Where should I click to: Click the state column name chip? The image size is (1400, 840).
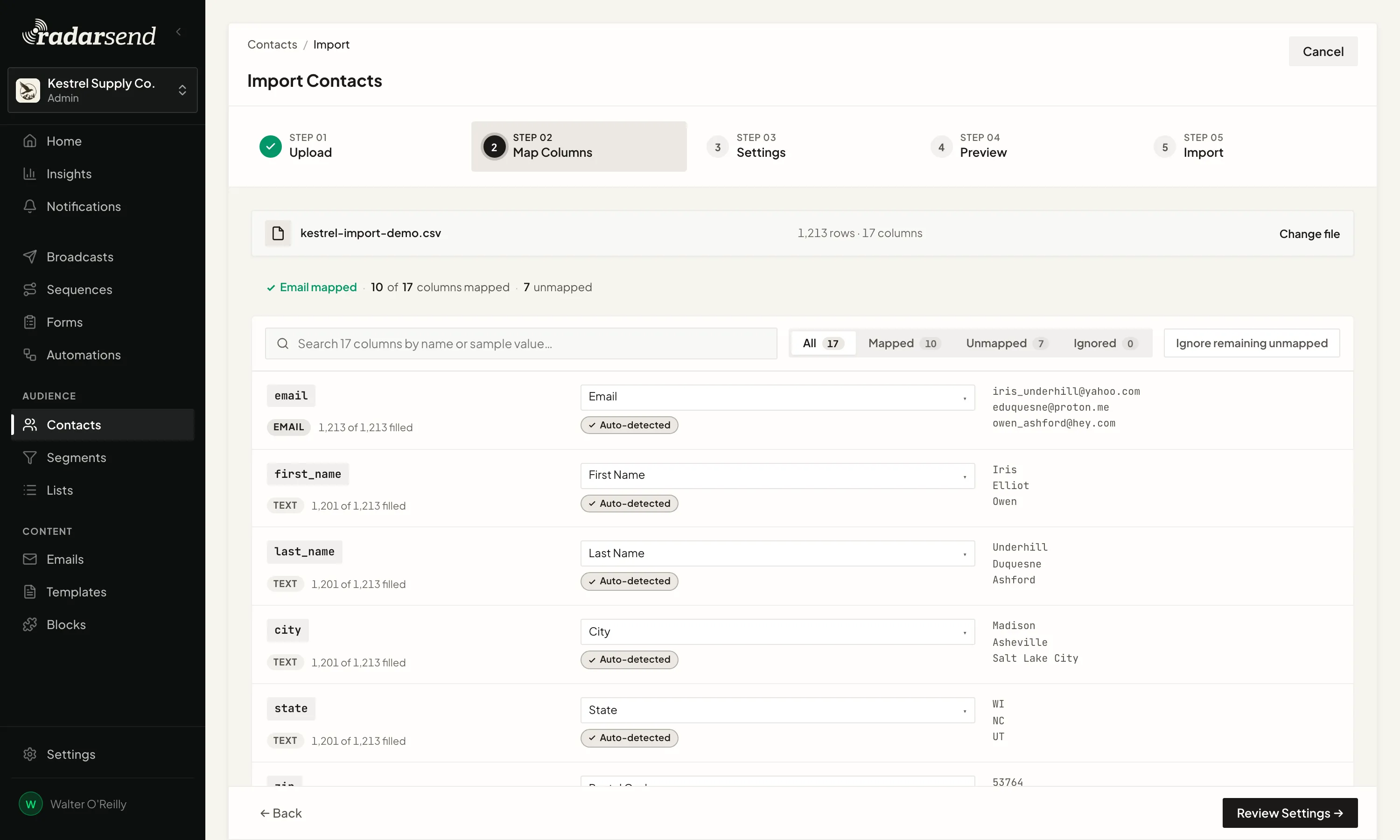click(291, 708)
